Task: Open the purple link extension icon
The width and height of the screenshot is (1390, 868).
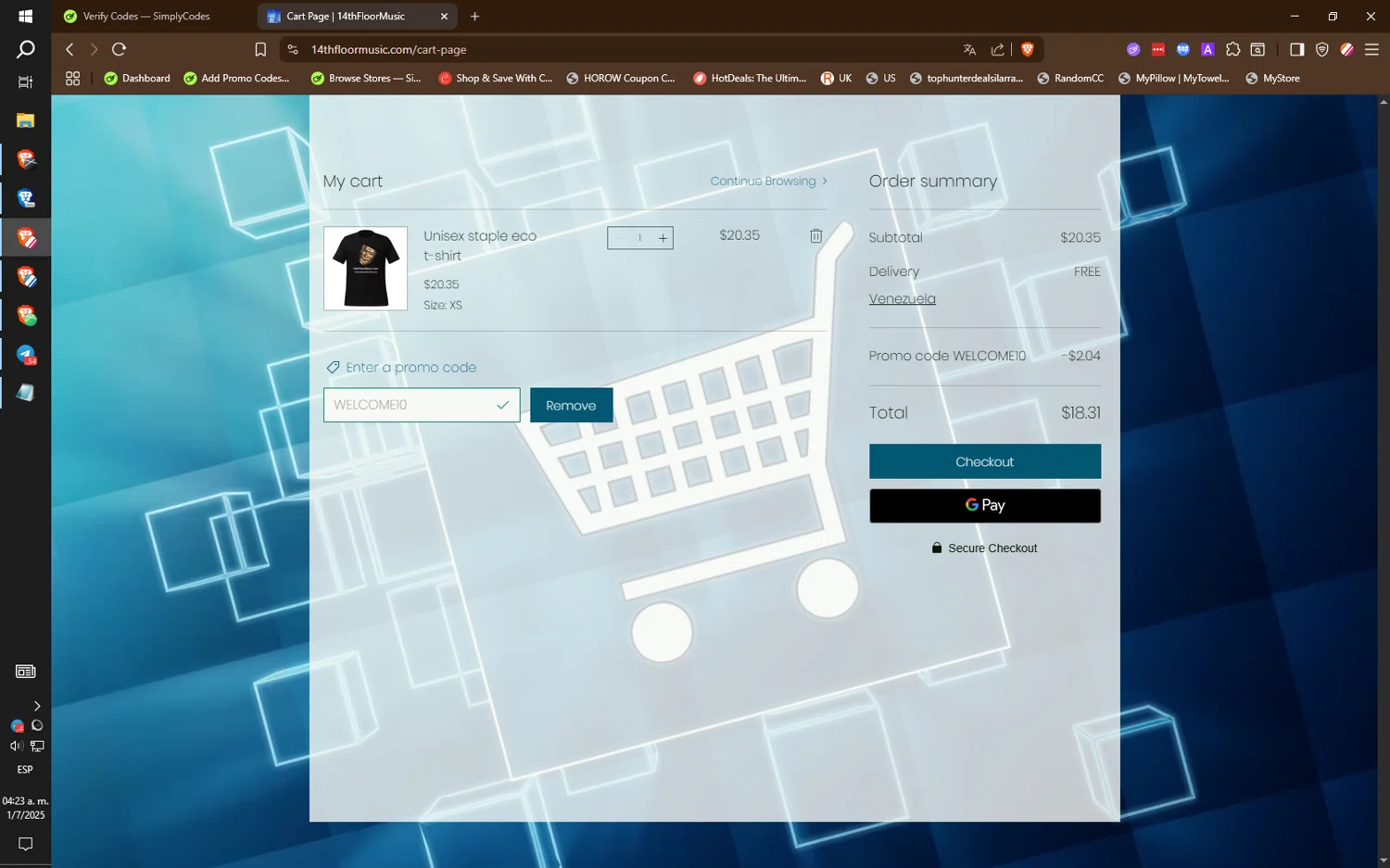Action: click(x=1133, y=49)
